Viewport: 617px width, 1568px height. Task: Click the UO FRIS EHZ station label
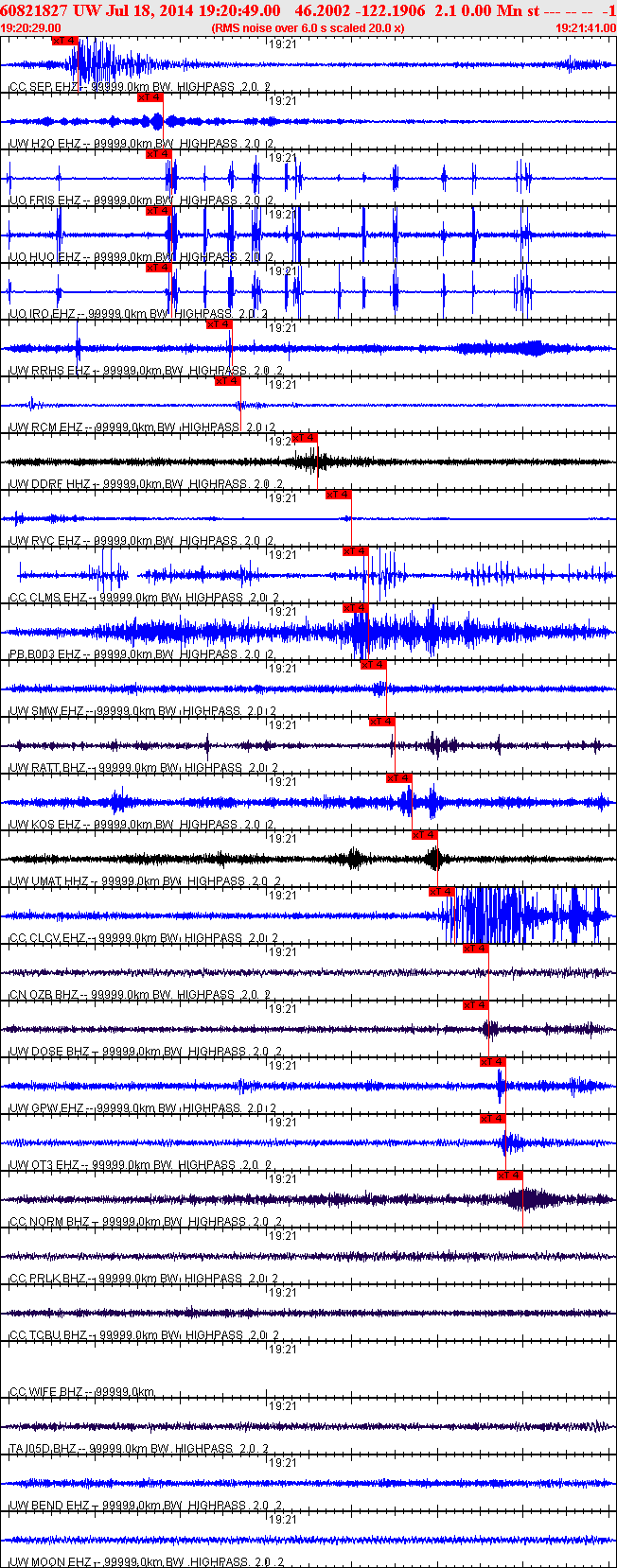point(44,200)
